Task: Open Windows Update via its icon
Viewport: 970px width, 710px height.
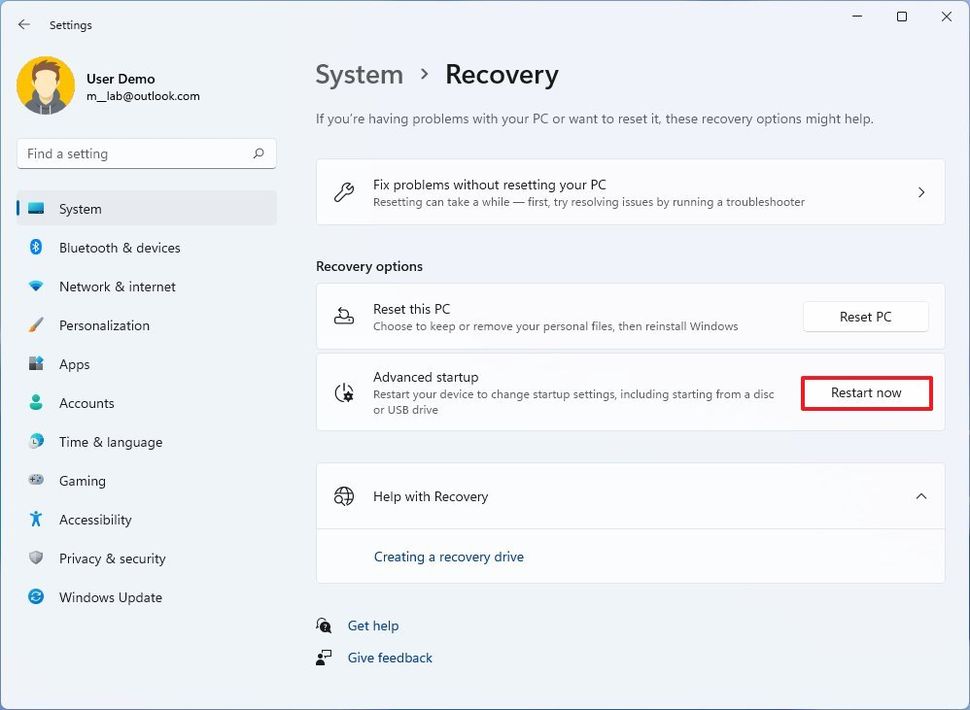Action: (x=36, y=597)
